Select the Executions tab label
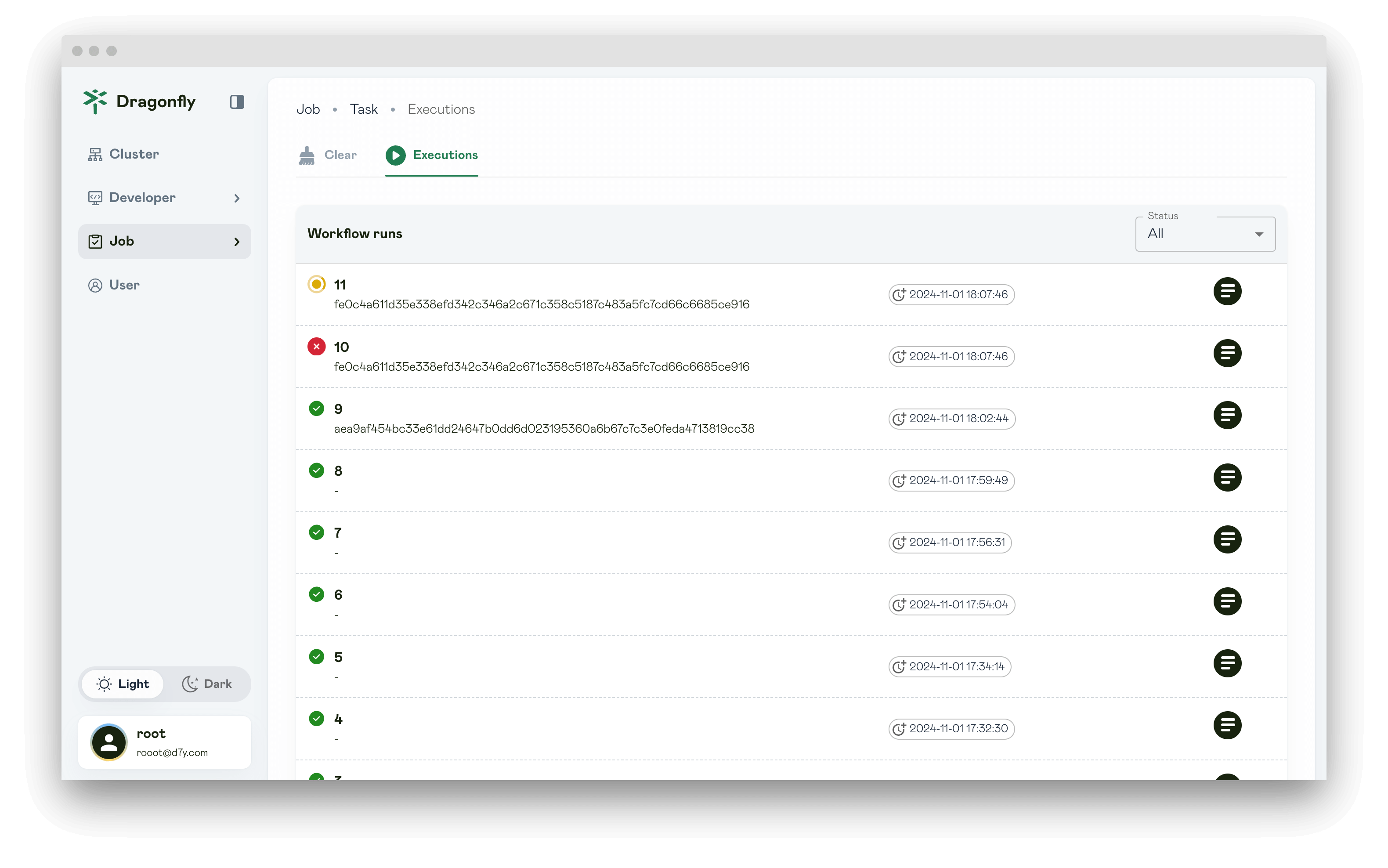This screenshot has height=868, width=1388. [445, 155]
